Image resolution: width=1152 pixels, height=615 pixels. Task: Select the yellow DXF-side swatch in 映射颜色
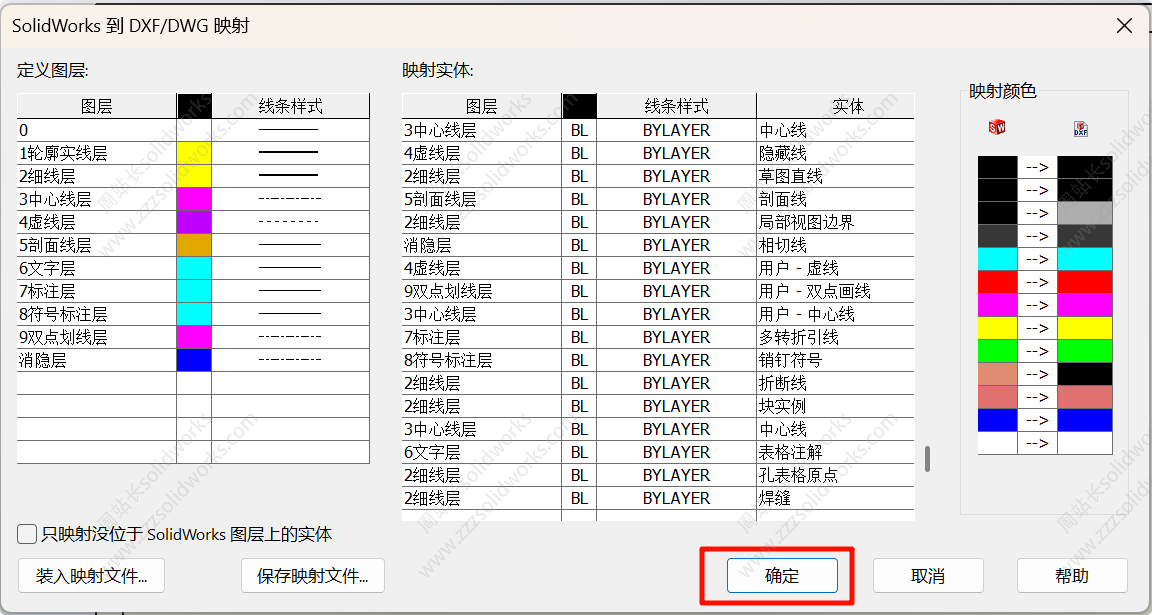coord(1084,328)
